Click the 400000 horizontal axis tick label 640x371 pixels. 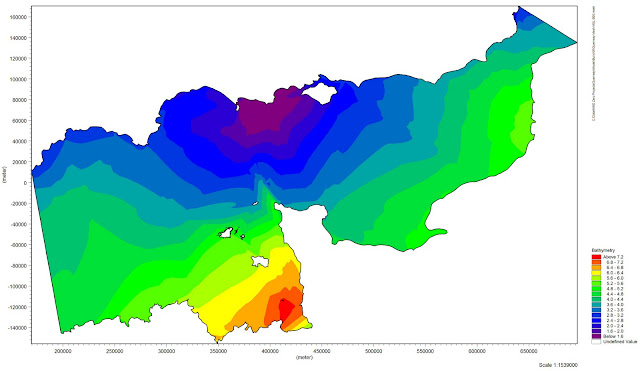click(x=269, y=351)
